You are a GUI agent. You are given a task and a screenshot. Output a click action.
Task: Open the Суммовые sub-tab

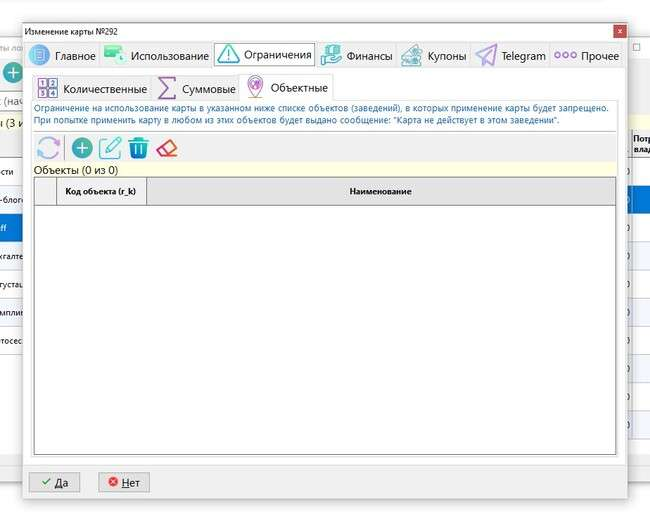click(x=196, y=89)
